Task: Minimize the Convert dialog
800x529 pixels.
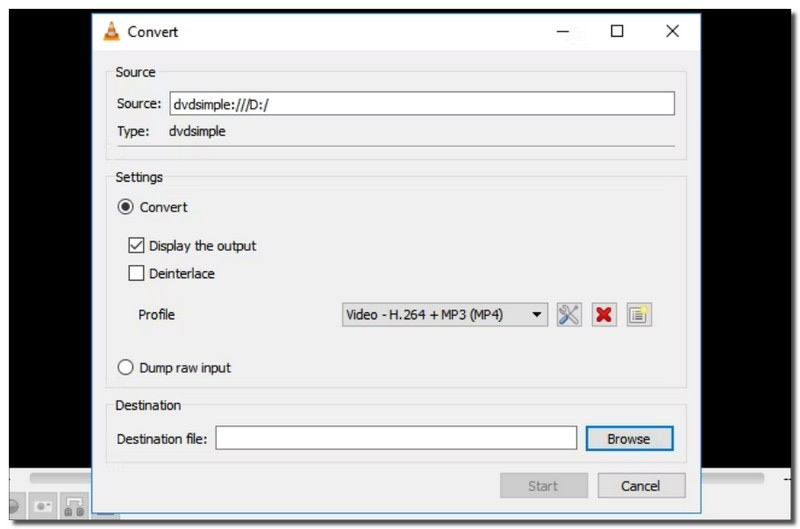Action: coord(562,32)
